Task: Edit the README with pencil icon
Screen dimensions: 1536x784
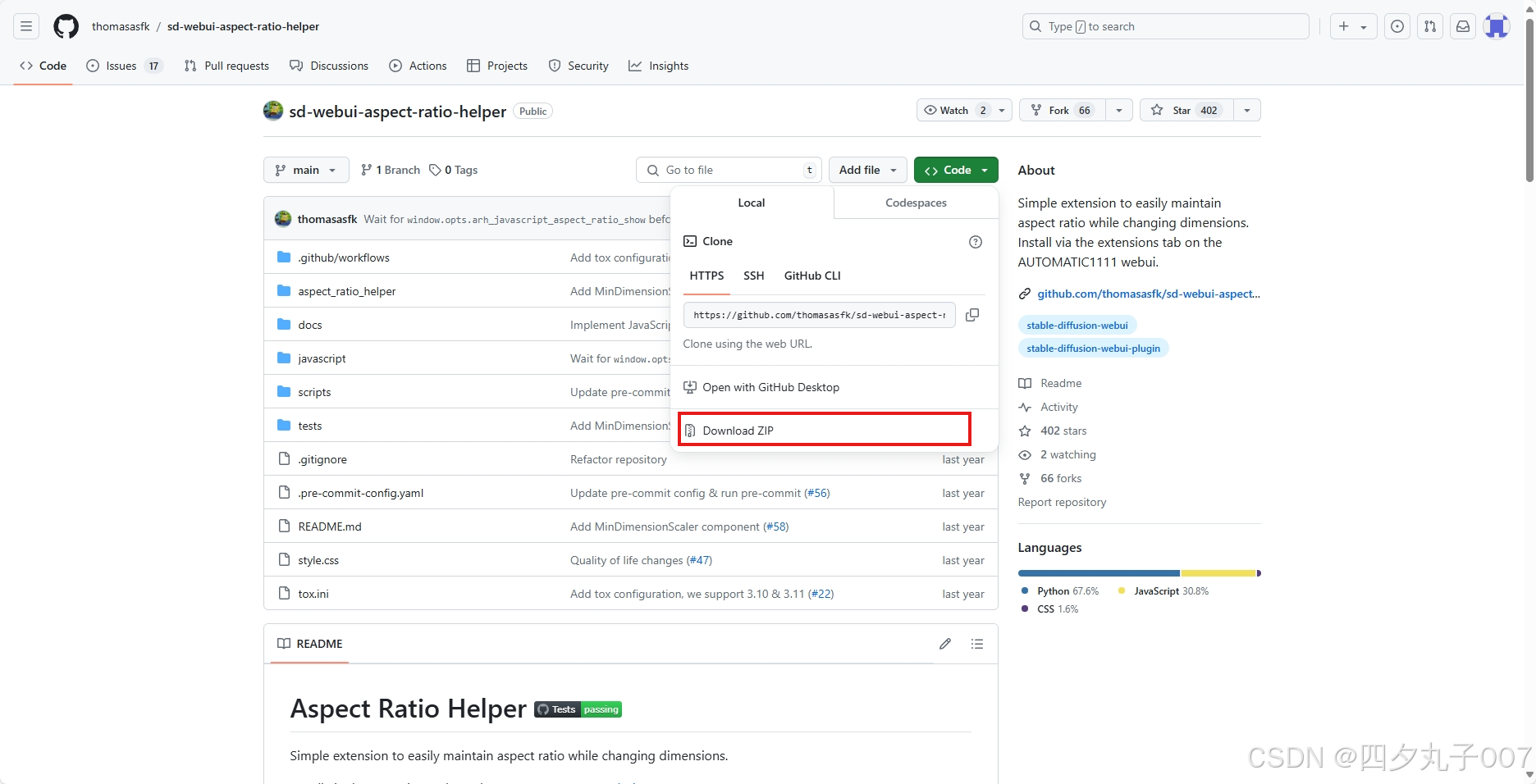Action: click(945, 644)
